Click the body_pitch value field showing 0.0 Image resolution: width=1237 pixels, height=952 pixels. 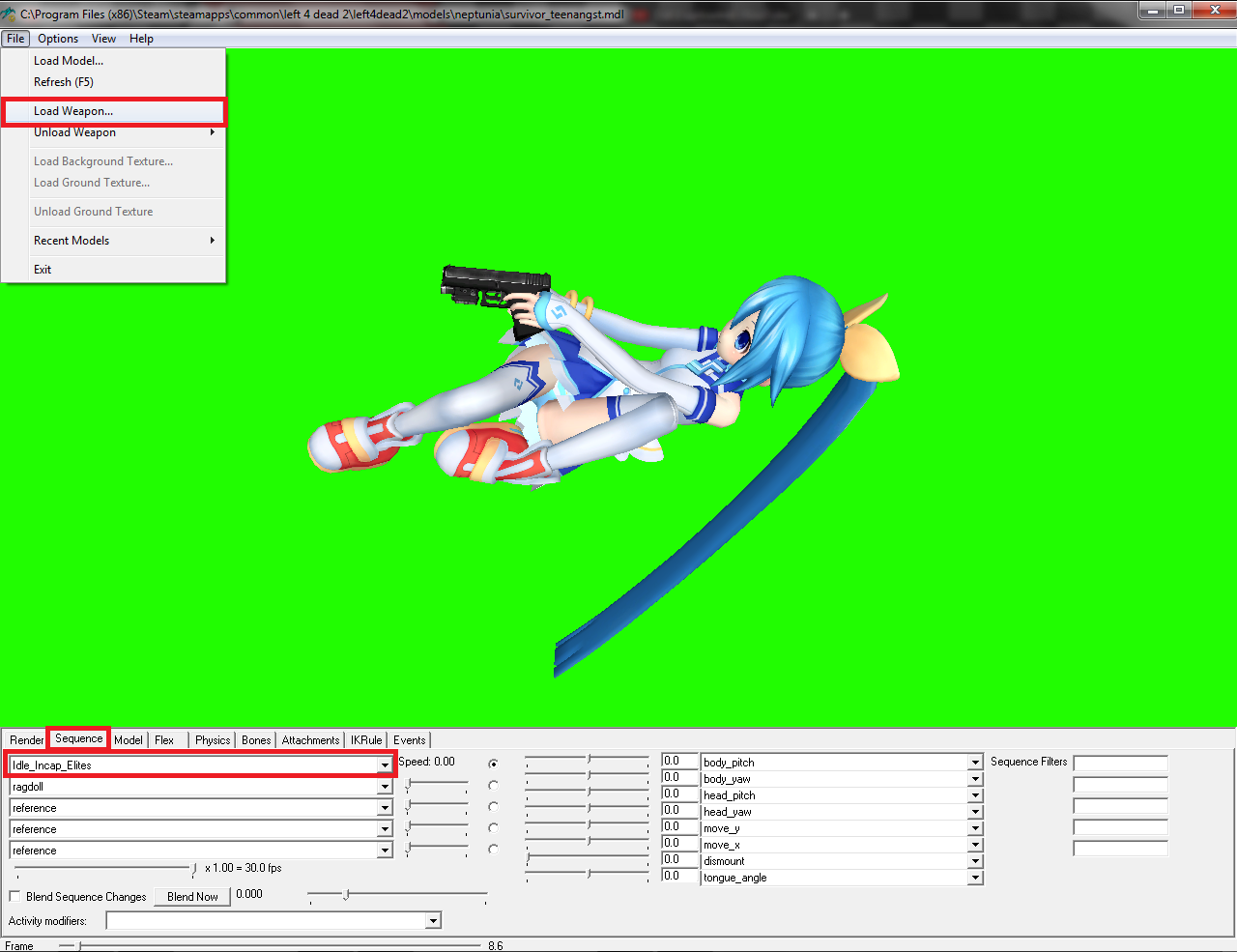tap(679, 762)
